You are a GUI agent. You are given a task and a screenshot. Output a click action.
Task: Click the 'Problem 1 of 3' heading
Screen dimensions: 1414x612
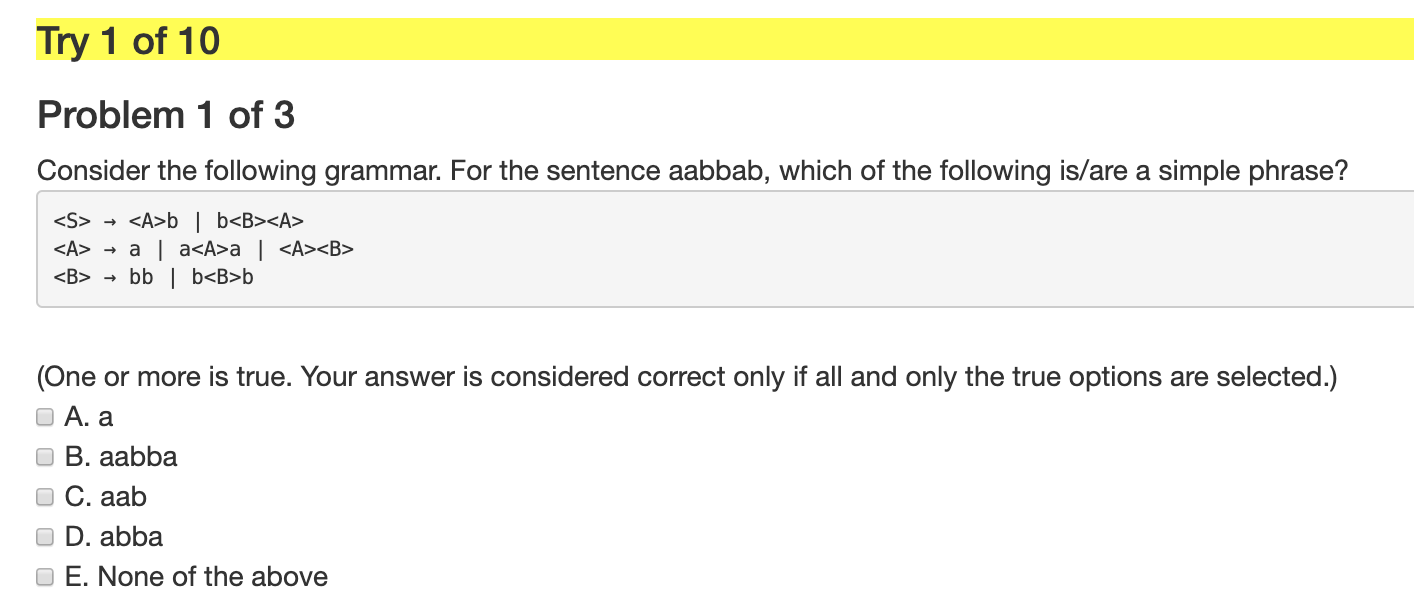[166, 114]
